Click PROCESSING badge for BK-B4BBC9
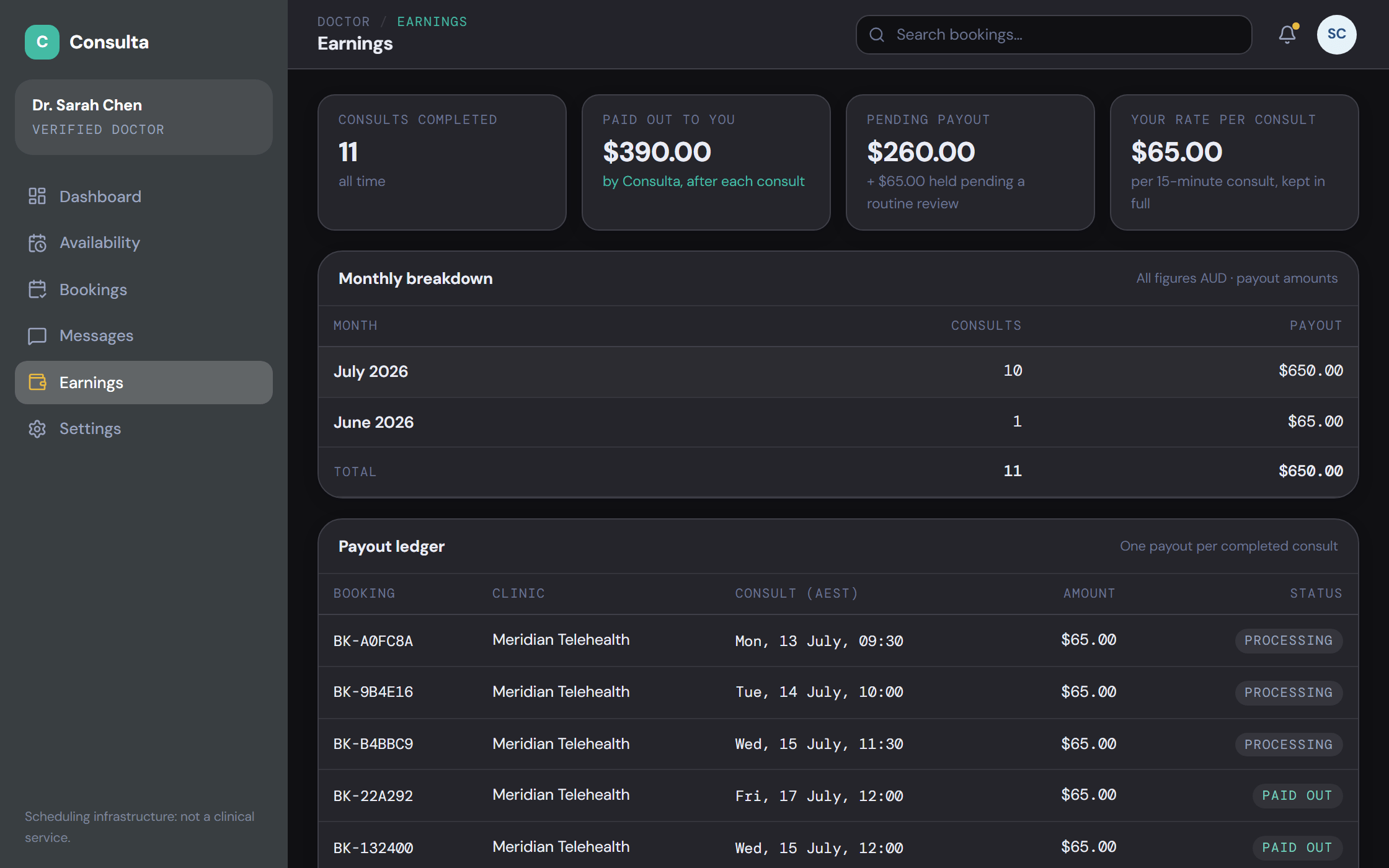The height and width of the screenshot is (868, 1389). pyautogui.click(x=1289, y=745)
